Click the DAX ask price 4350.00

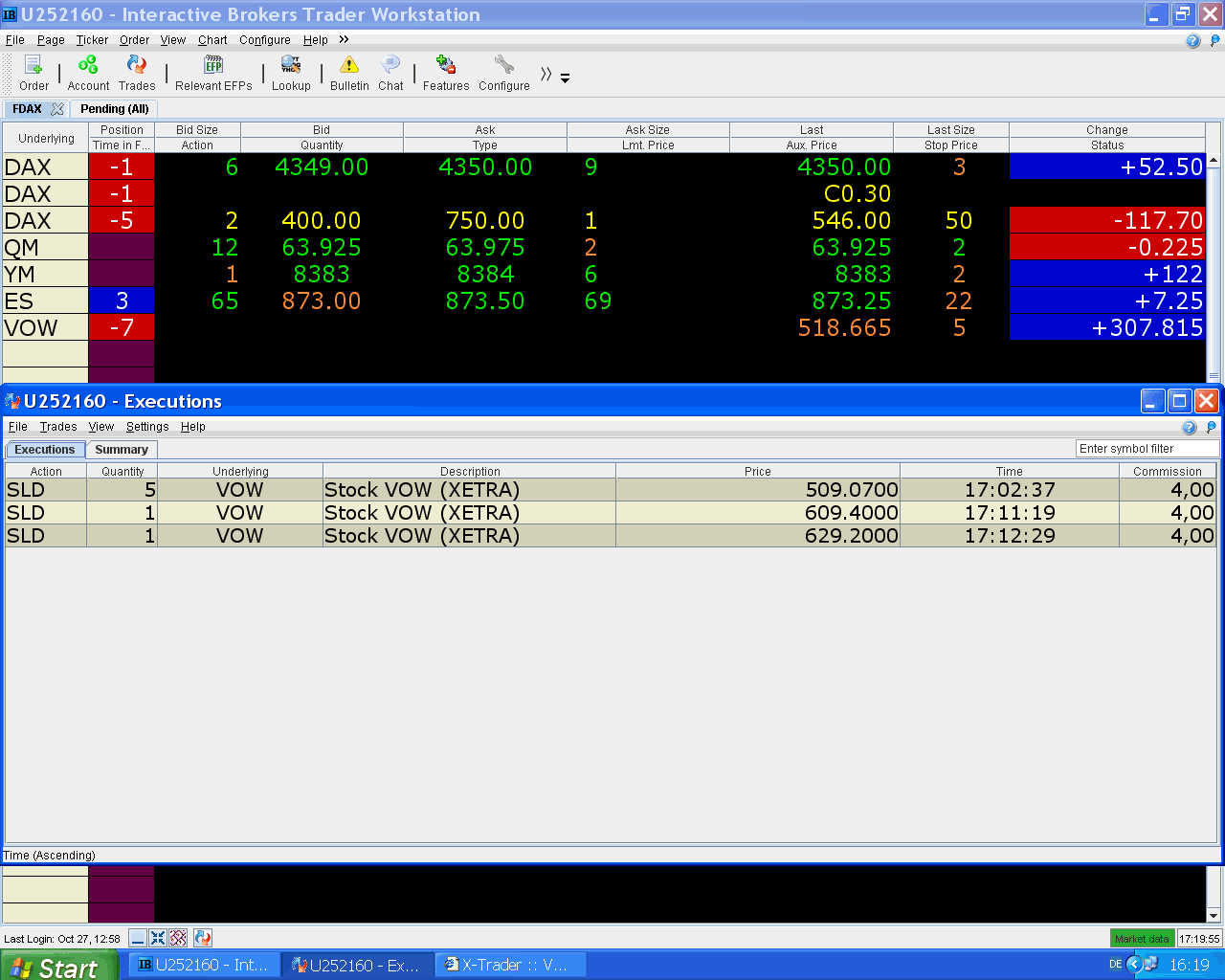[485, 167]
